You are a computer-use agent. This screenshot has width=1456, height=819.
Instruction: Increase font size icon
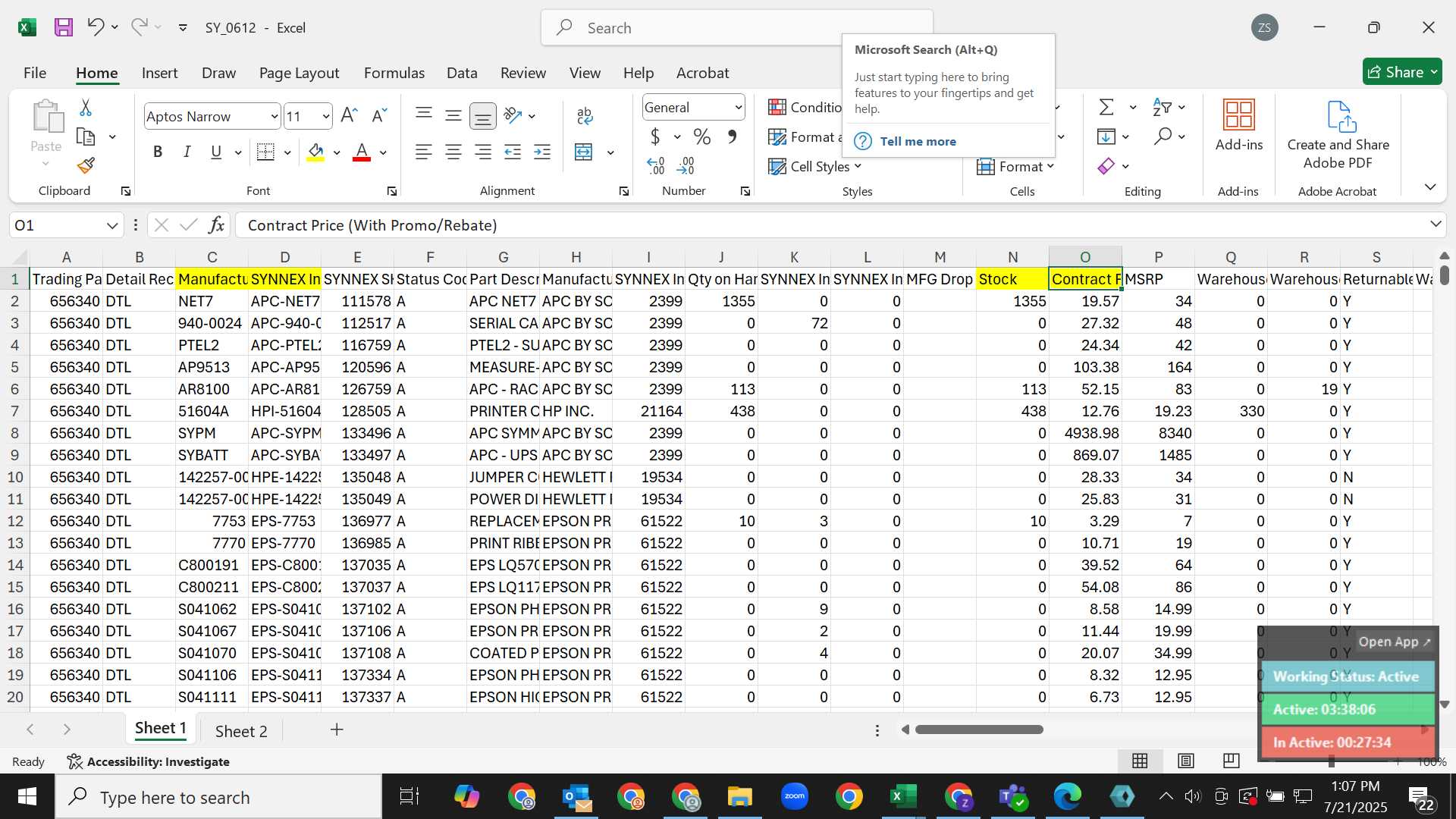(349, 115)
